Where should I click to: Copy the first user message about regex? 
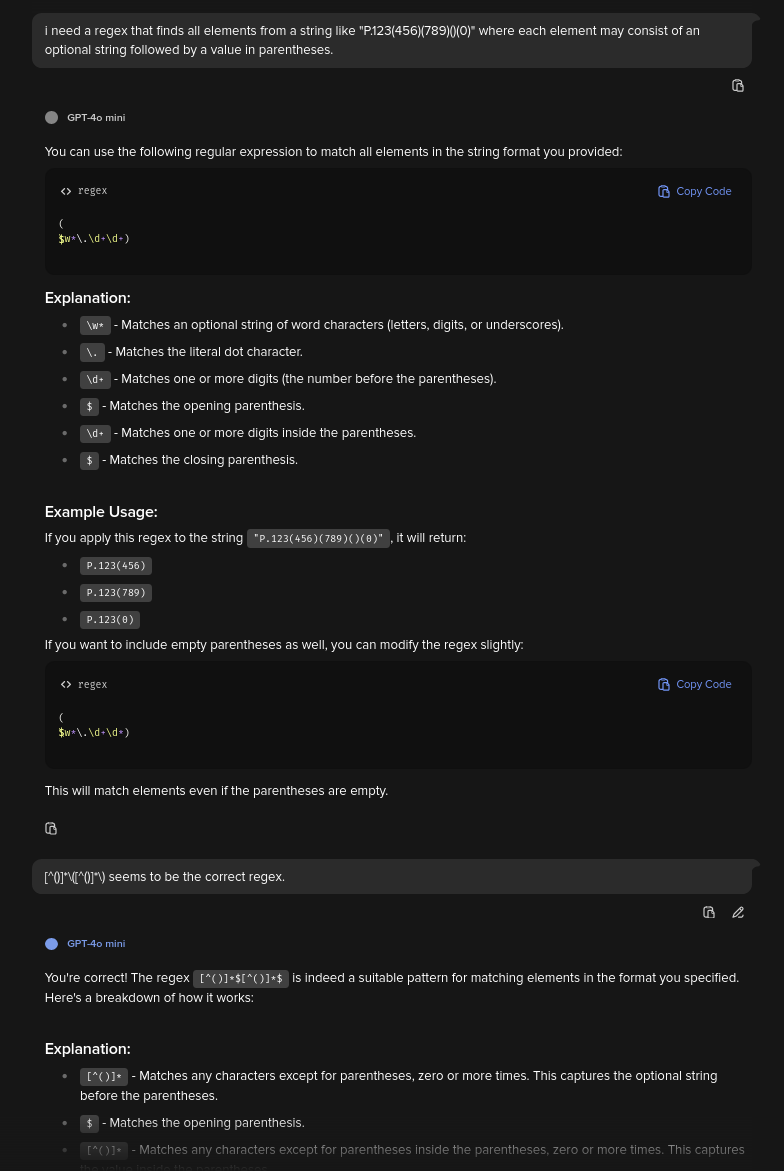coord(738,86)
